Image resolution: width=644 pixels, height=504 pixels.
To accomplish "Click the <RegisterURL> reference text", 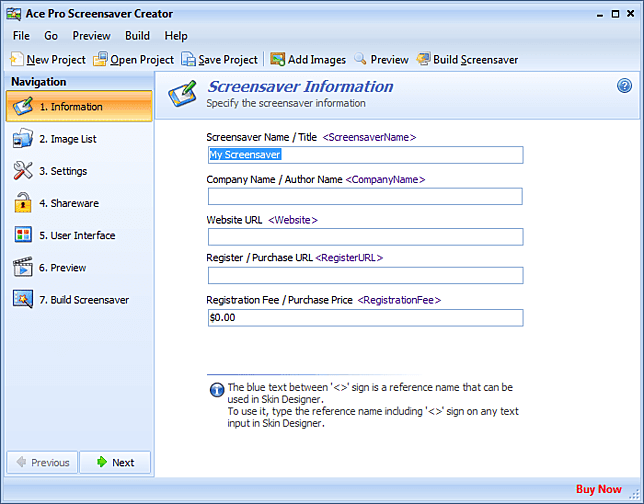I will 349,258.
